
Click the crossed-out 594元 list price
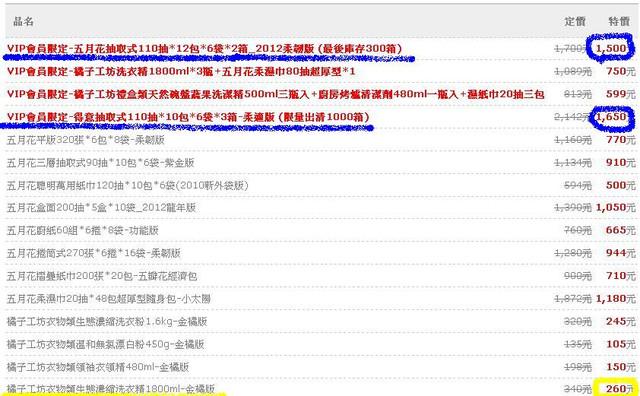coord(578,185)
